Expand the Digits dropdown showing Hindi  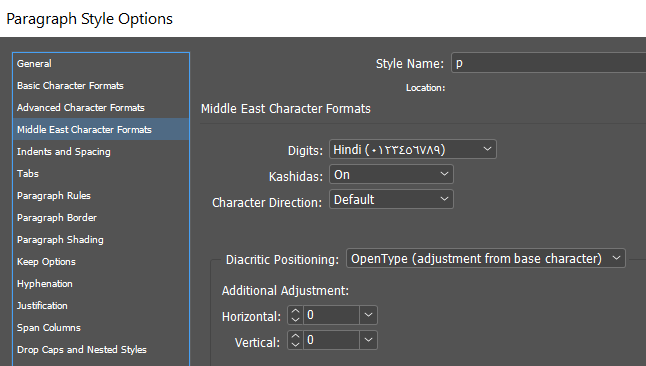coord(413,149)
